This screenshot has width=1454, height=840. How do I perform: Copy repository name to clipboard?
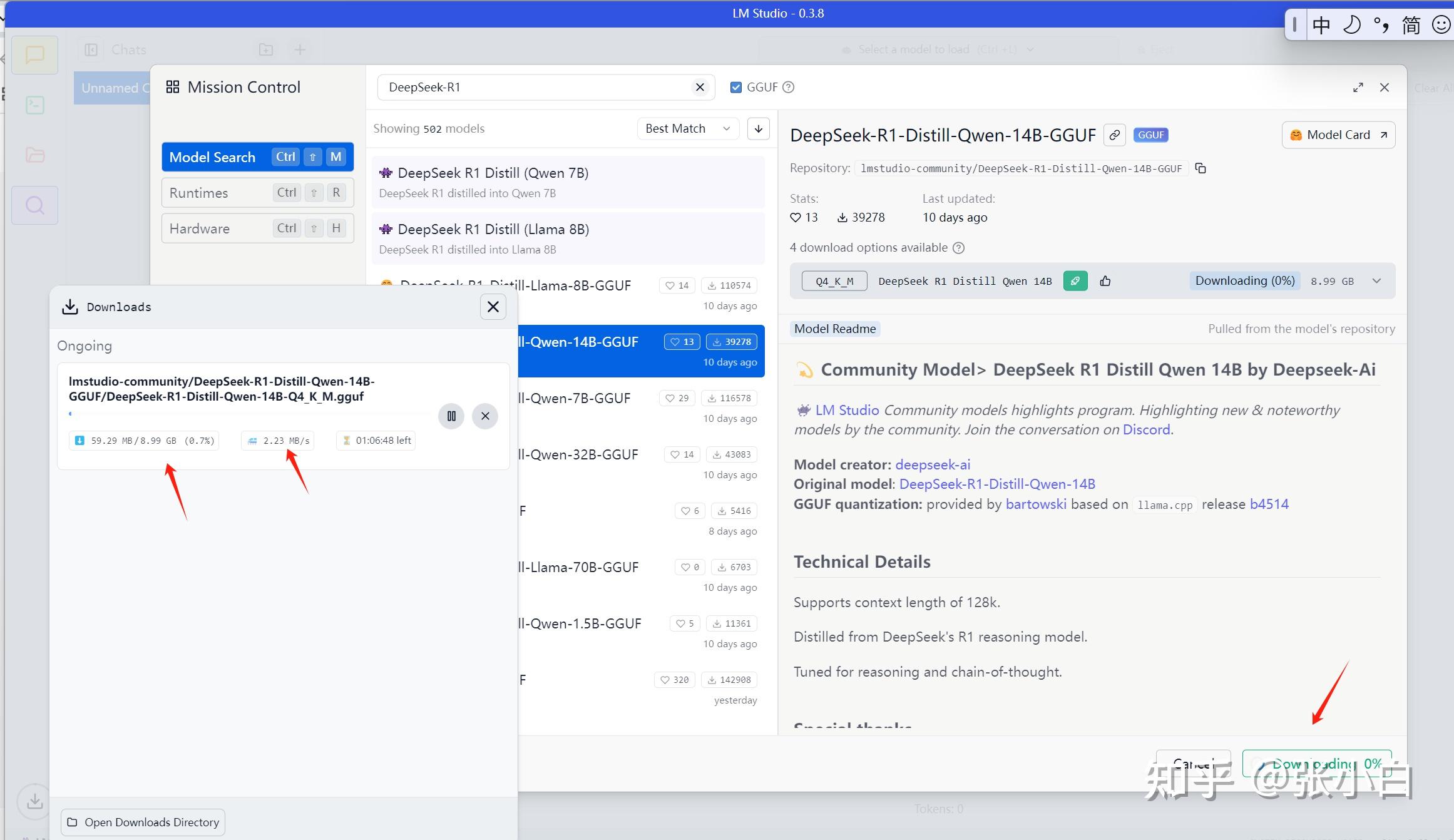pos(1201,168)
